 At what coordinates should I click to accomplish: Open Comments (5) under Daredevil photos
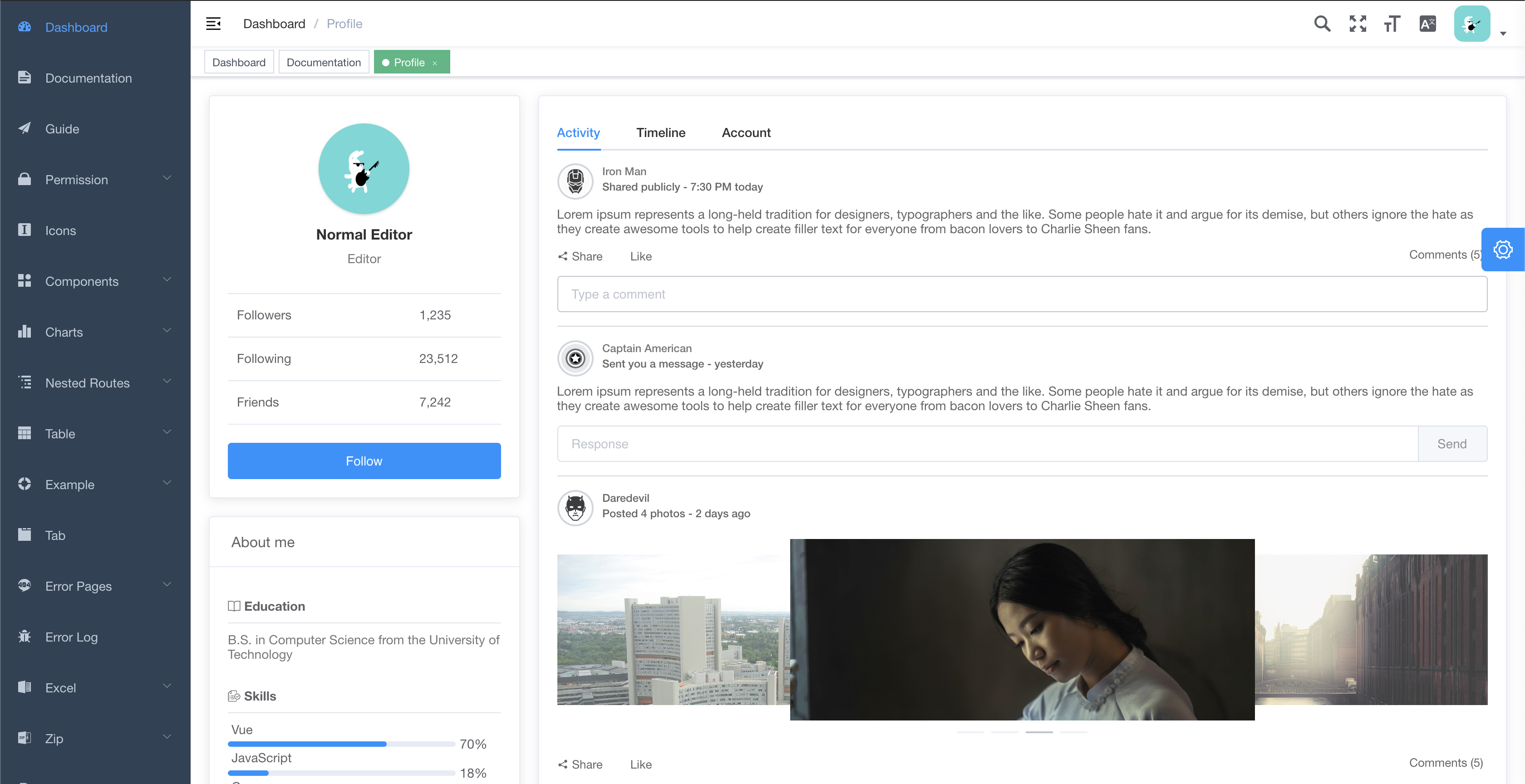pos(1446,763)
